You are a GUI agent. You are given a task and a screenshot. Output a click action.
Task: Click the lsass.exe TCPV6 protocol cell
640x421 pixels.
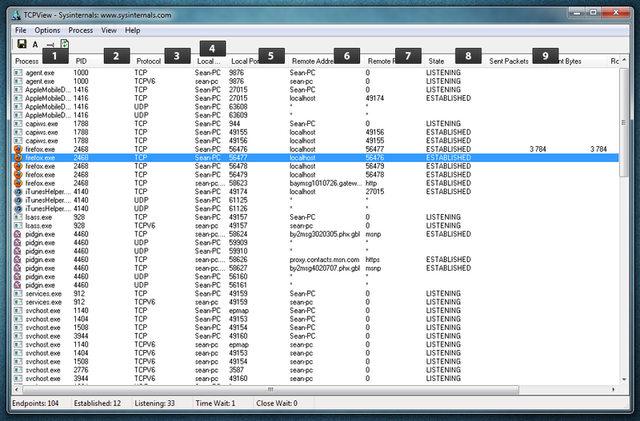tap(145, 226)
